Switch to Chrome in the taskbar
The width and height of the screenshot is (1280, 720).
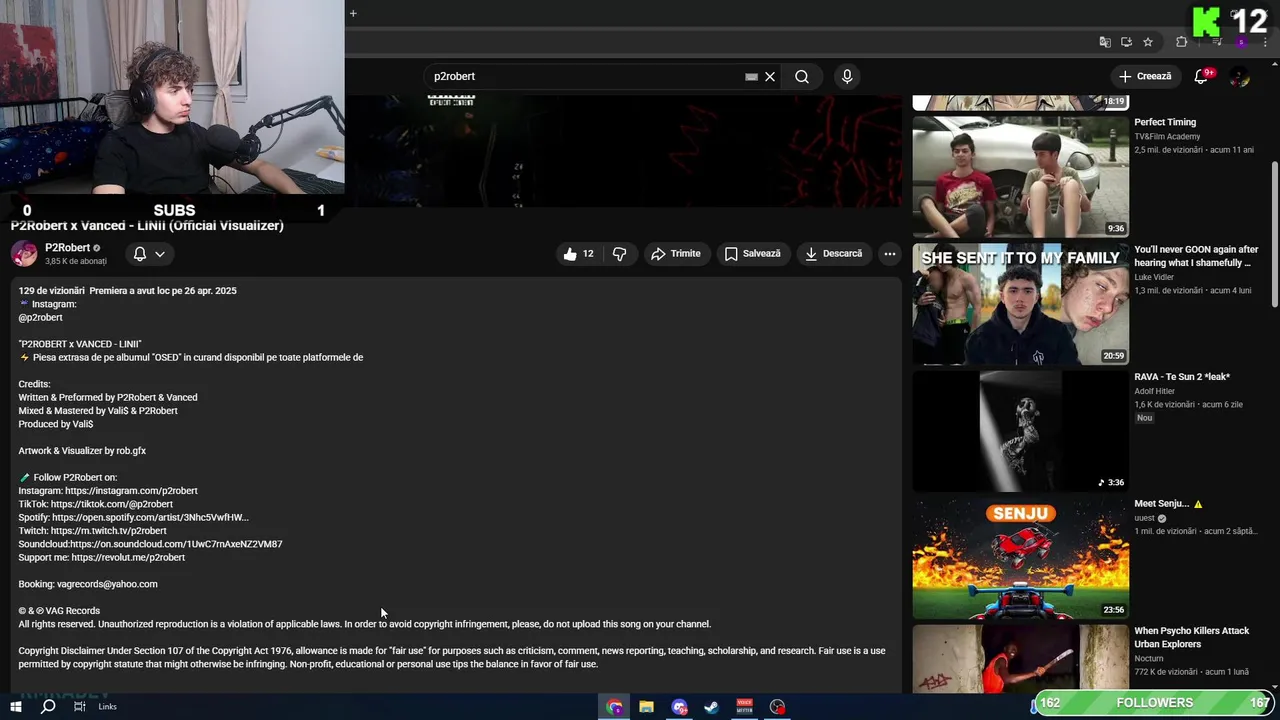point(614,707)
